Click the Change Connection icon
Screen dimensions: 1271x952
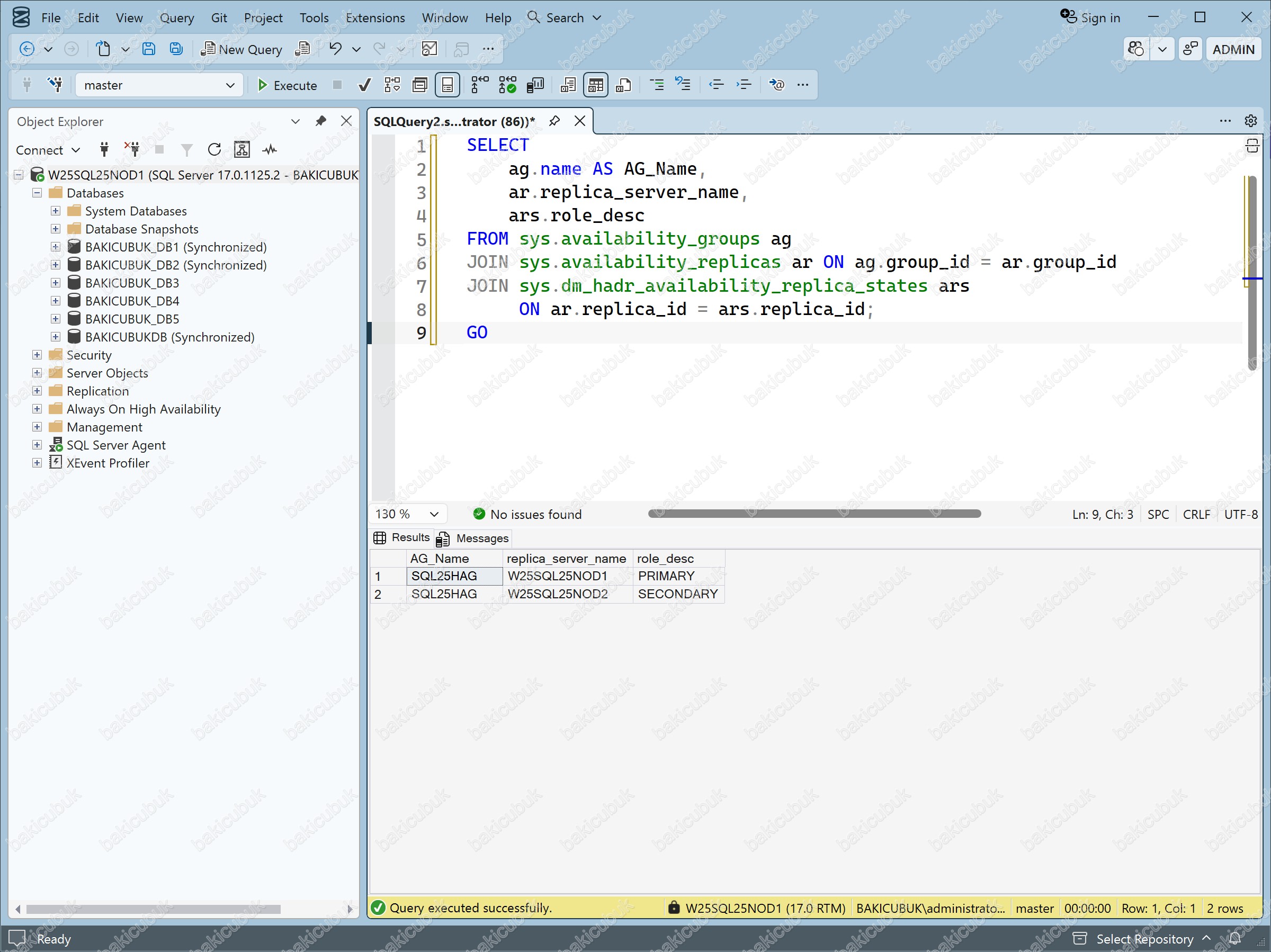pyautogui.click(x=56, y=86)
